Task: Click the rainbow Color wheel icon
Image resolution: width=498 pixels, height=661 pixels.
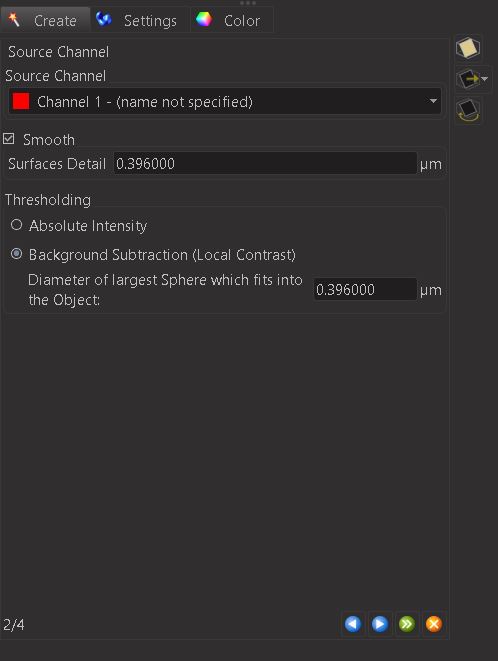Action: pyautogui.click(x=204, y=19)
